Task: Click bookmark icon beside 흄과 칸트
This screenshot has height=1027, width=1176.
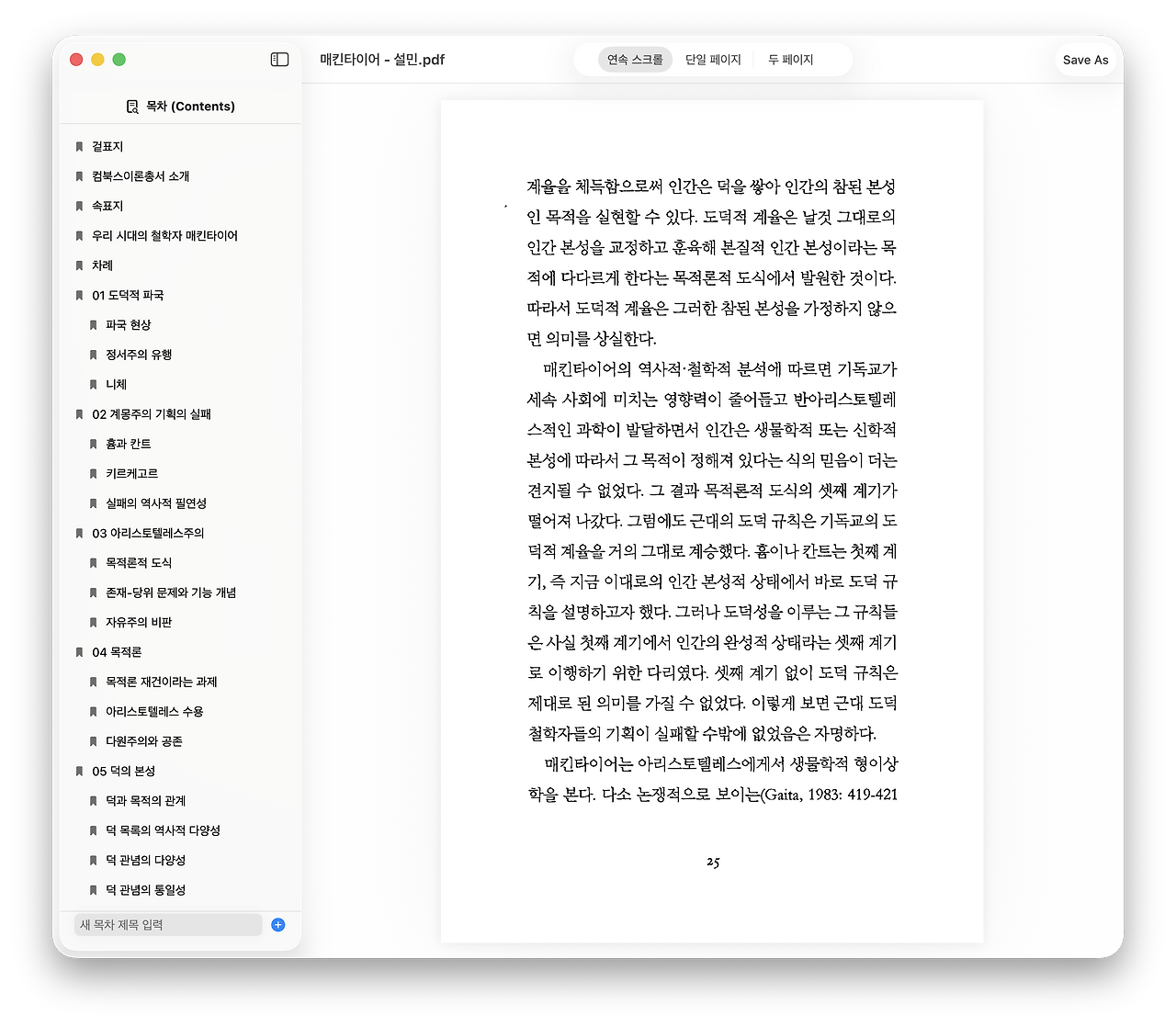Action: pos(93,444)
